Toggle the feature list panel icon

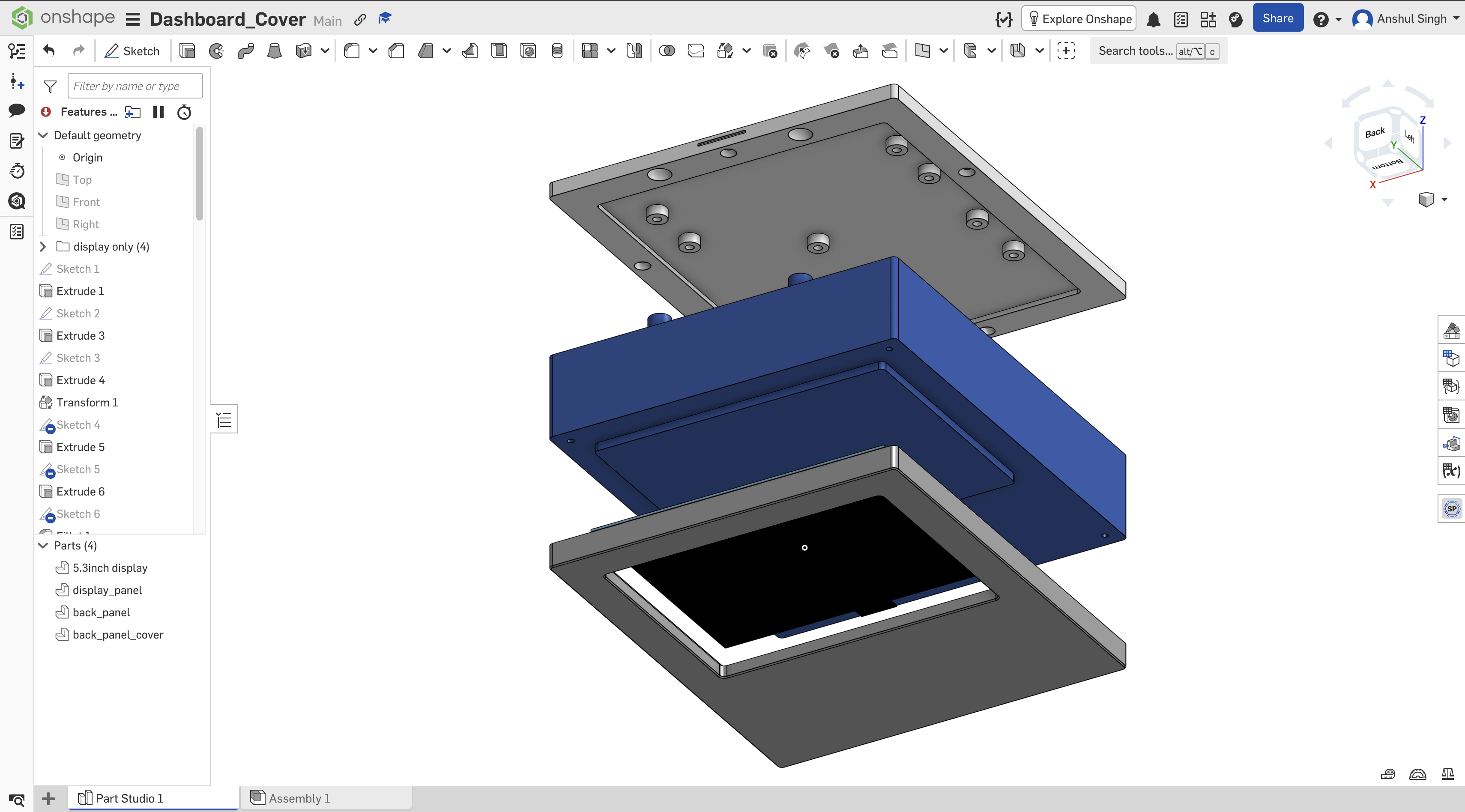click(17, 52)
